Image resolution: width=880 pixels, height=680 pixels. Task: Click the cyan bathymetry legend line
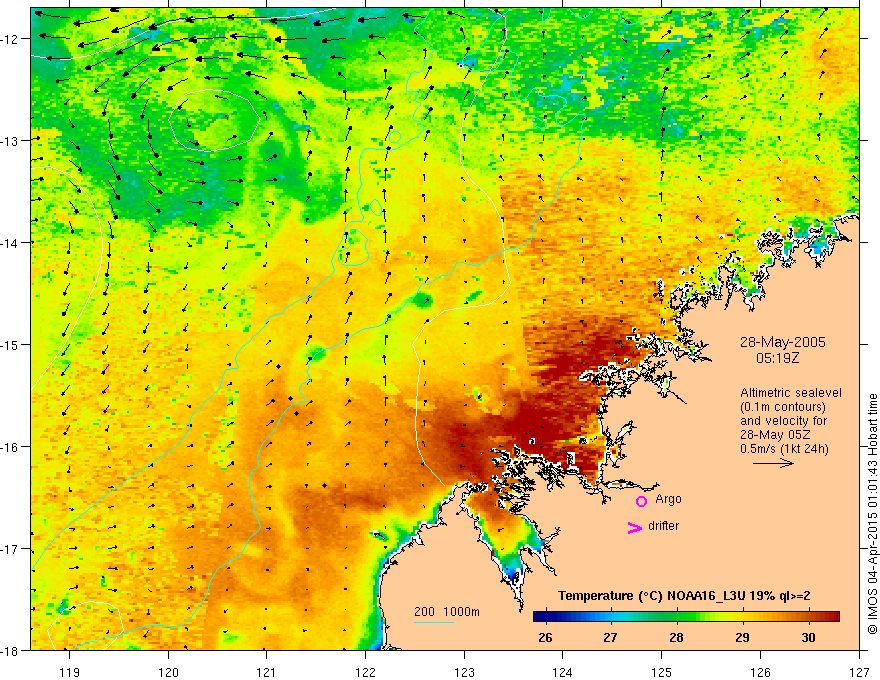tap(433, 622)
